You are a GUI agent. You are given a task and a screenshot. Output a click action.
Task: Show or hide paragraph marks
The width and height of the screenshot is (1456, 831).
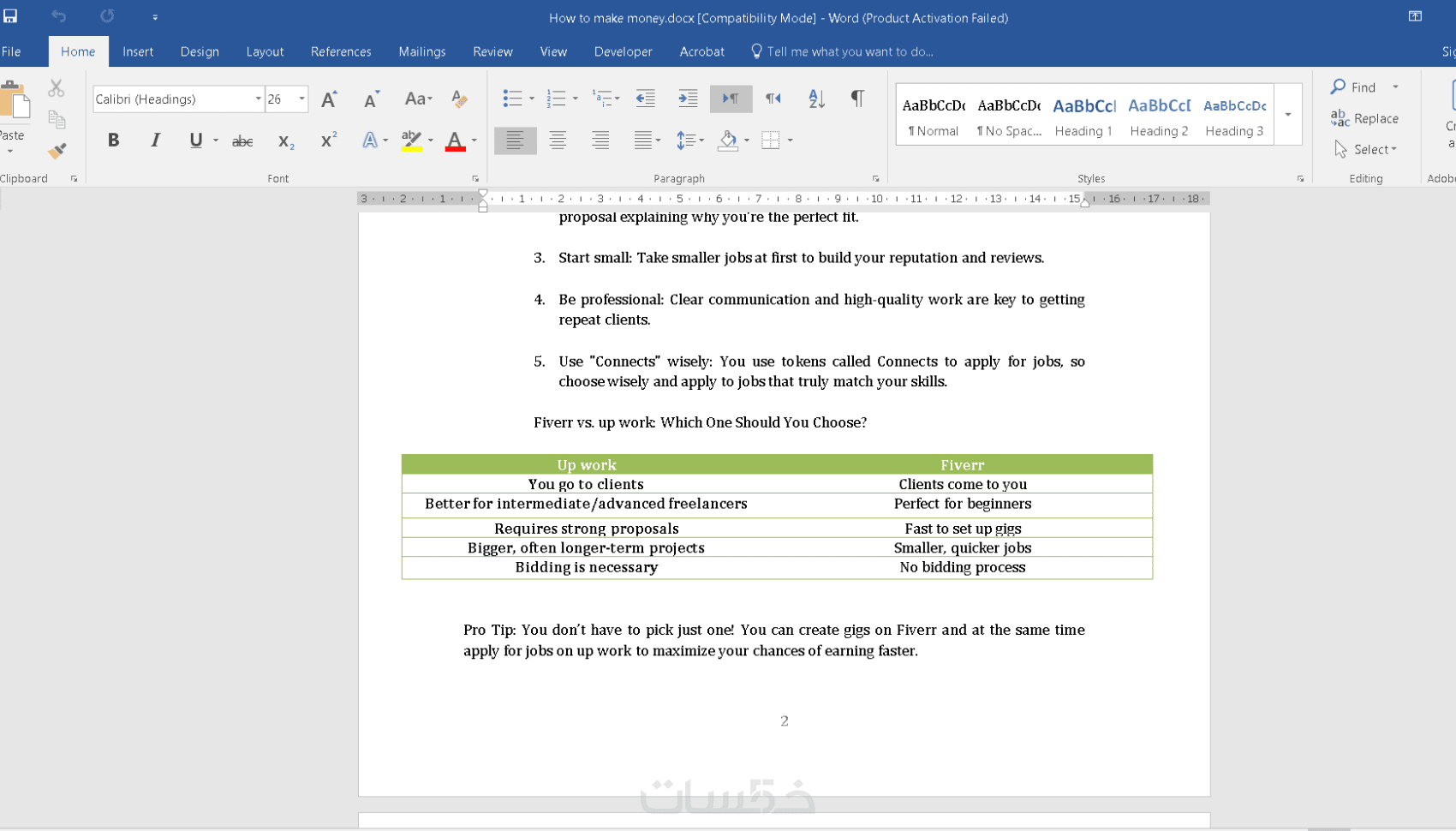click(856, 99)
